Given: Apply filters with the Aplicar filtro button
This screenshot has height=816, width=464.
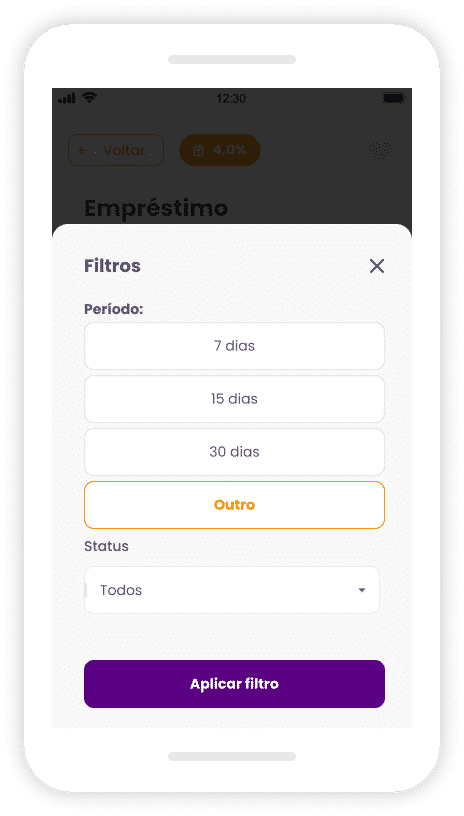Looking at the screenshot, I should point(234,684).
